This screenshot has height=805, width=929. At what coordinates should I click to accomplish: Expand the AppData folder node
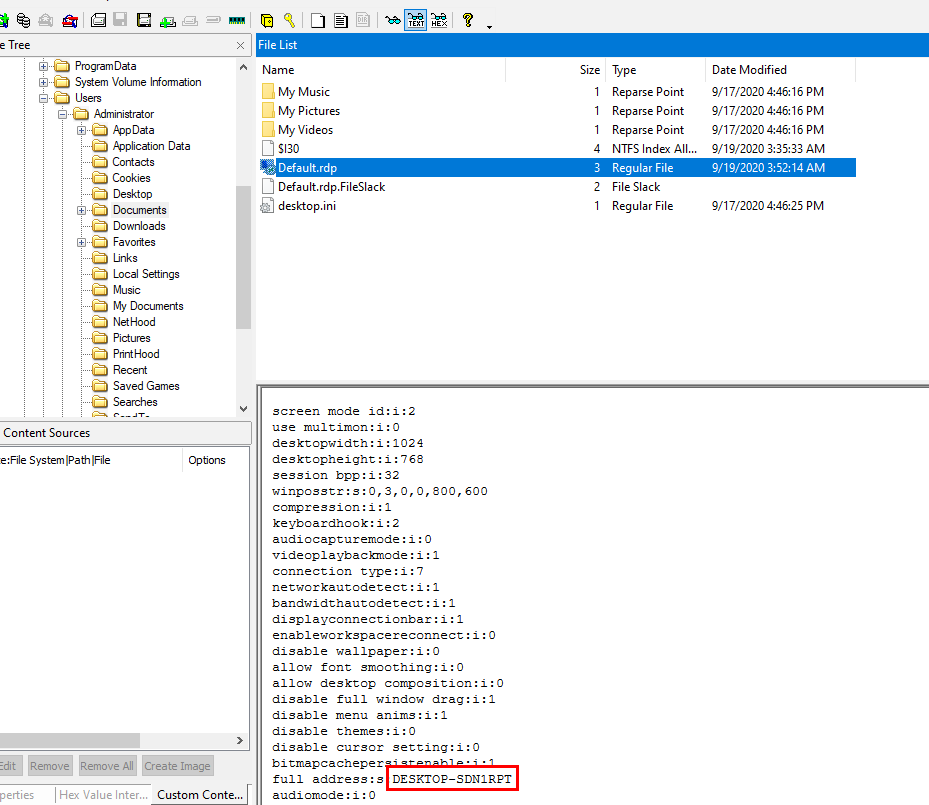point(82,130)
